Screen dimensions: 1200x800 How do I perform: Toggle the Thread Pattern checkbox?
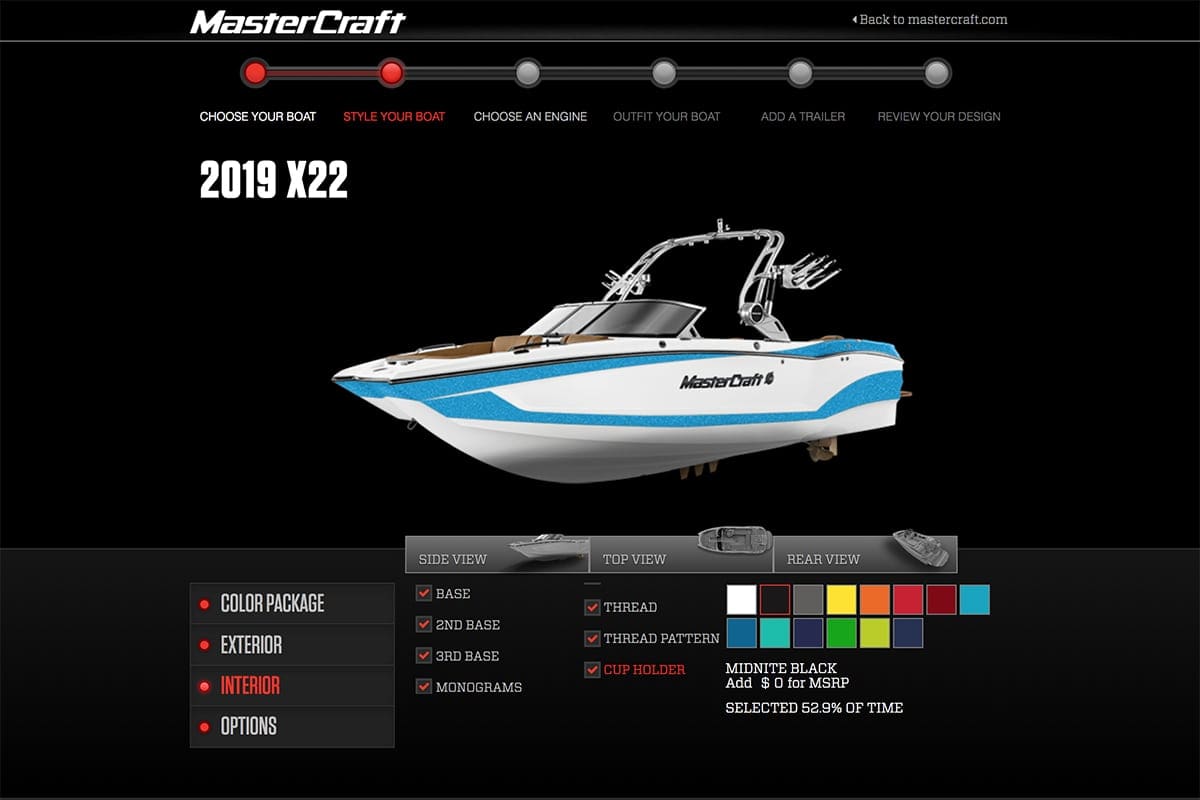(592, 638)
